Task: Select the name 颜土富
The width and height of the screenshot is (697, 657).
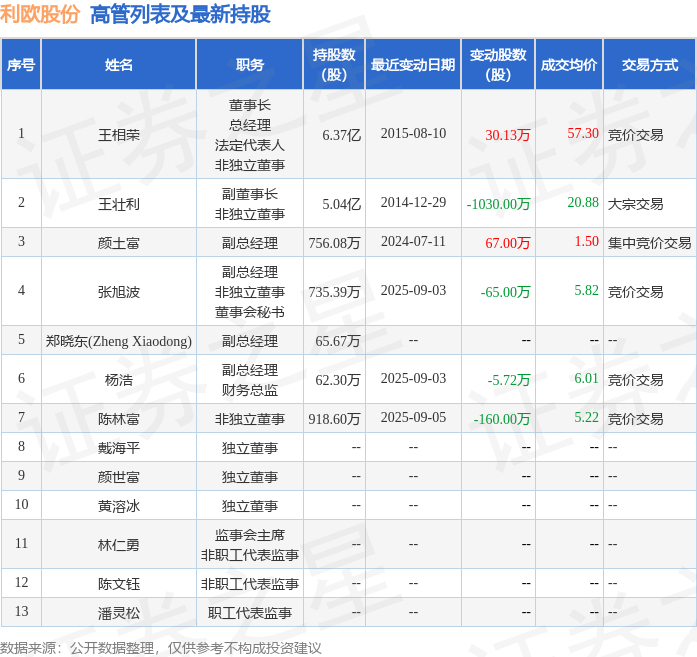Action: click(119, 243)
